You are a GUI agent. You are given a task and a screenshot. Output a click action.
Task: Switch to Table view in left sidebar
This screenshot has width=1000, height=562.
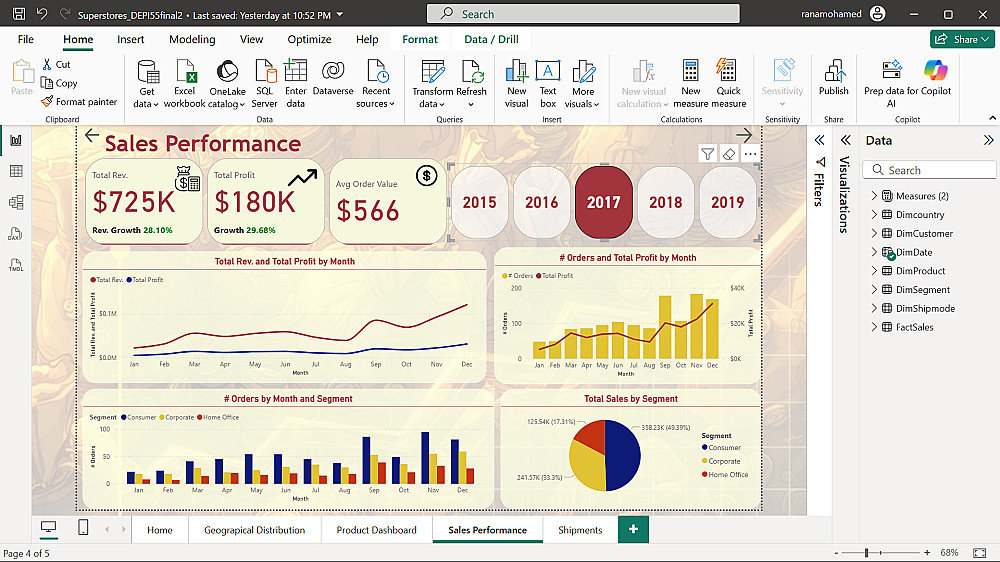[16, 172]
